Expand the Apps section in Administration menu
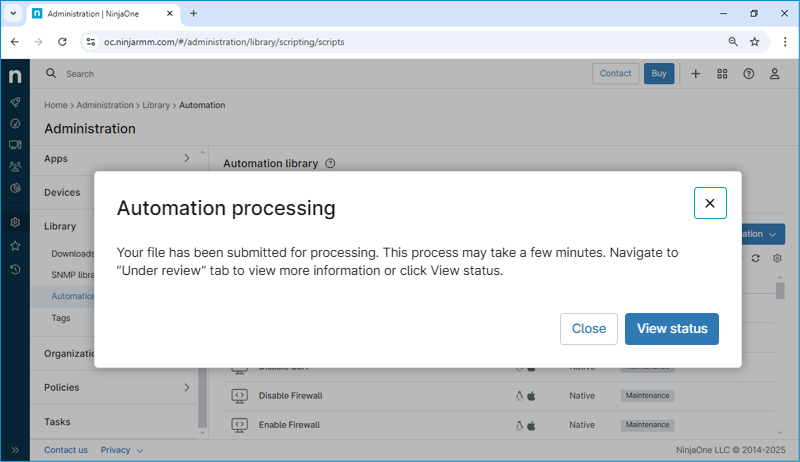800x462 pixels. [186, 158]
